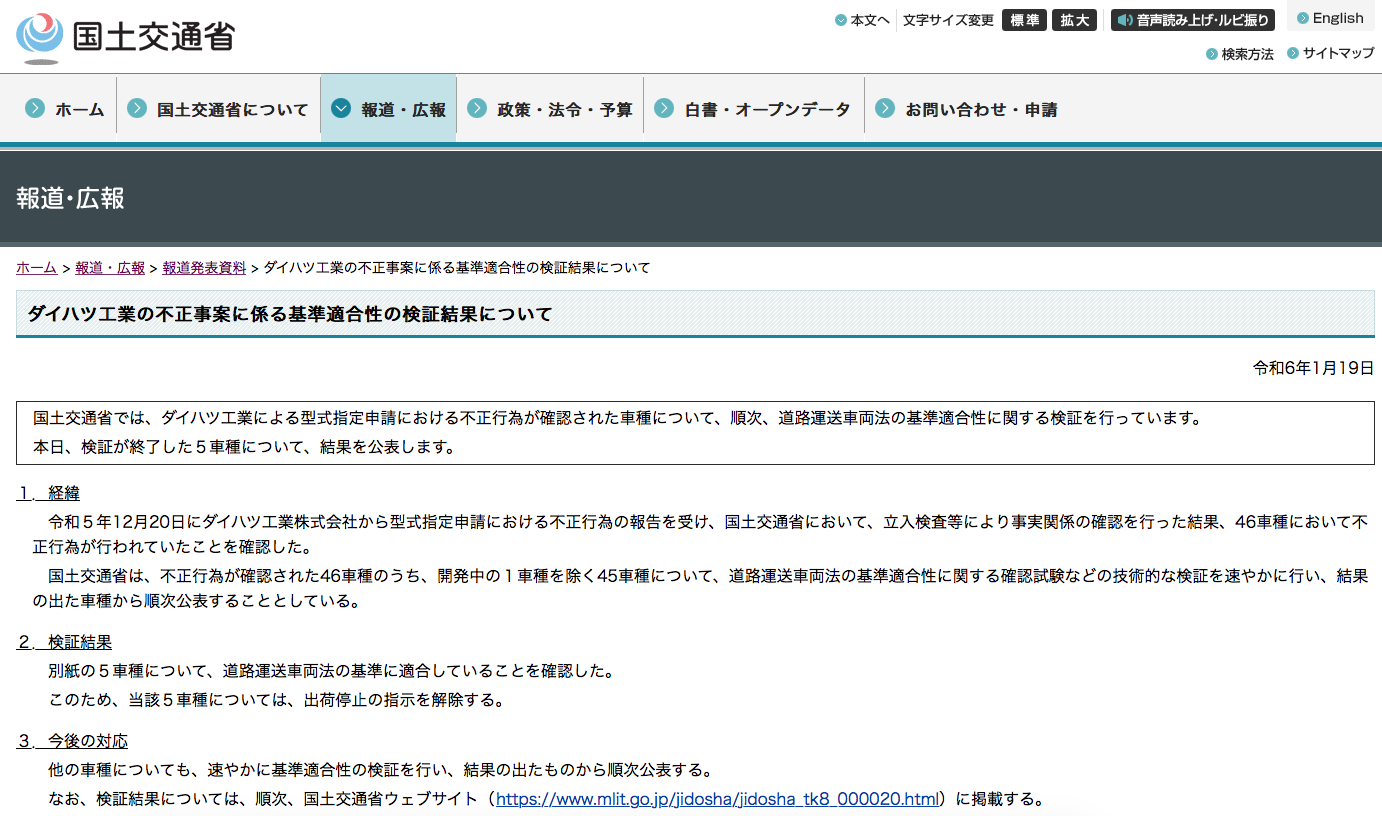The image size is (1382, 816).
Task: Click the 報道発表資料 breadcrumb link
Action: click(204, 268)
